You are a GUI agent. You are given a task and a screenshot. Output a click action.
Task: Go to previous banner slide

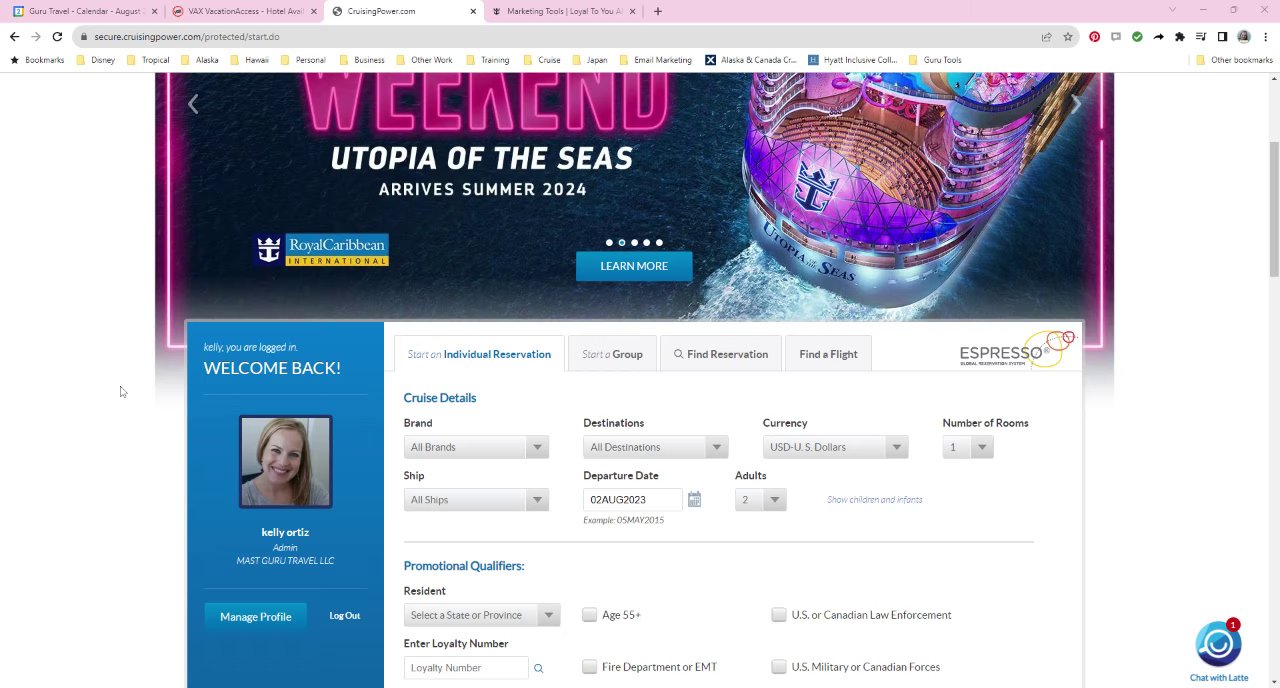193,104
